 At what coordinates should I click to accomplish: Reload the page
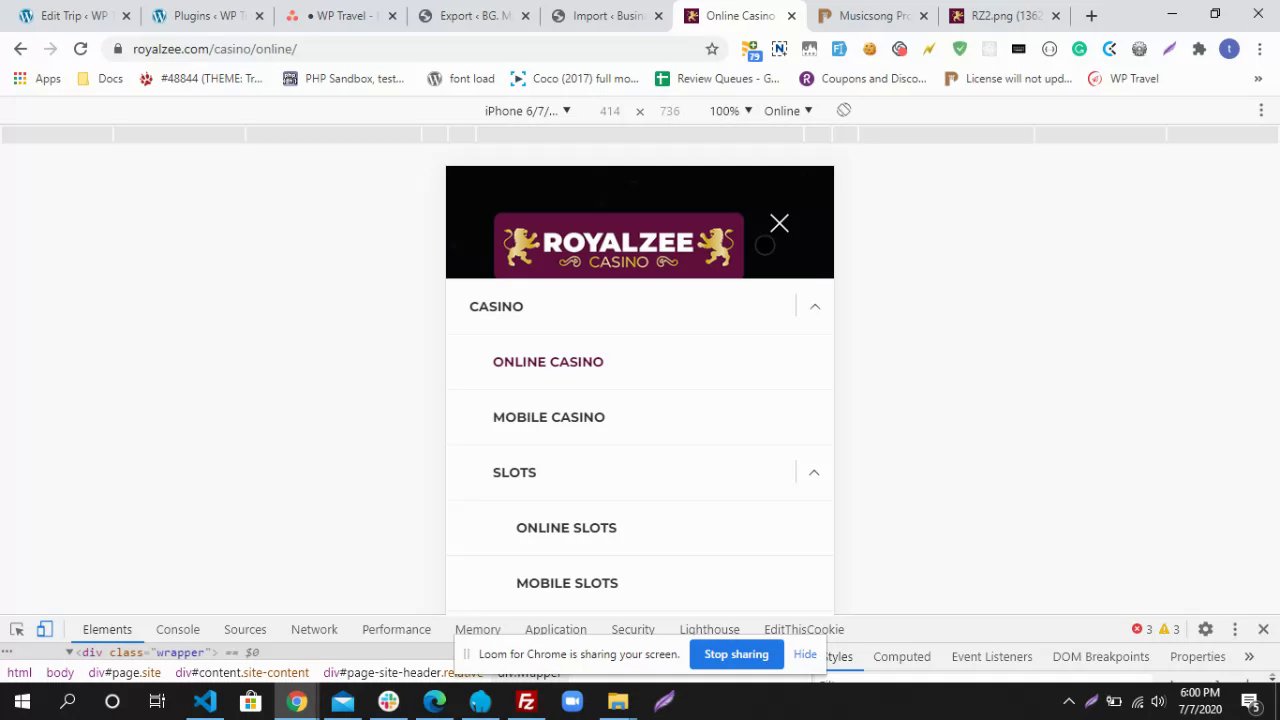tap(80, 49)
